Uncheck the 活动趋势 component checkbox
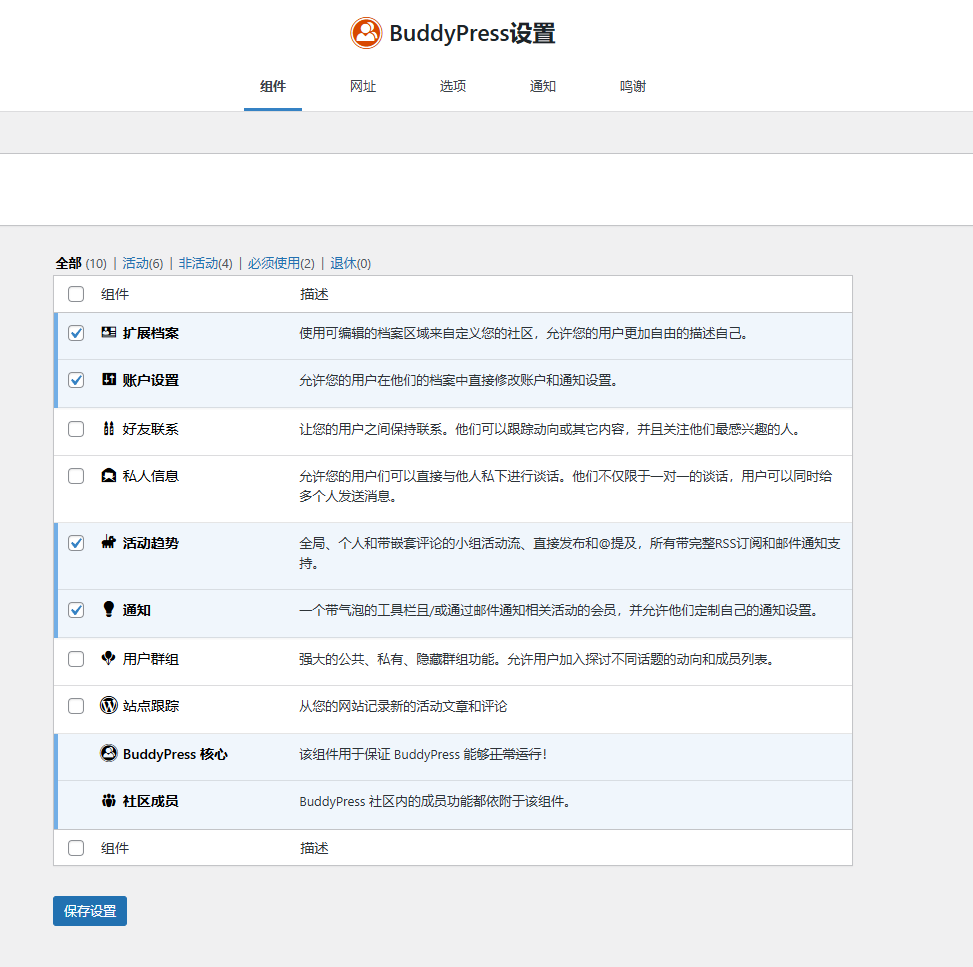973x967 pixels. click(76, 543)
